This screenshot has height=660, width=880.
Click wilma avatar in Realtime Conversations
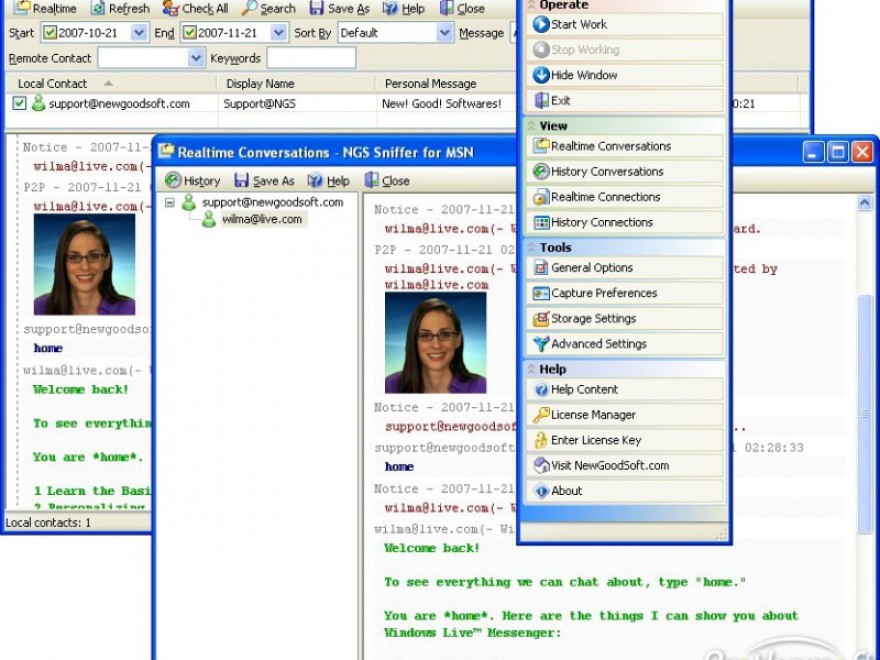(x=436, y=342)
